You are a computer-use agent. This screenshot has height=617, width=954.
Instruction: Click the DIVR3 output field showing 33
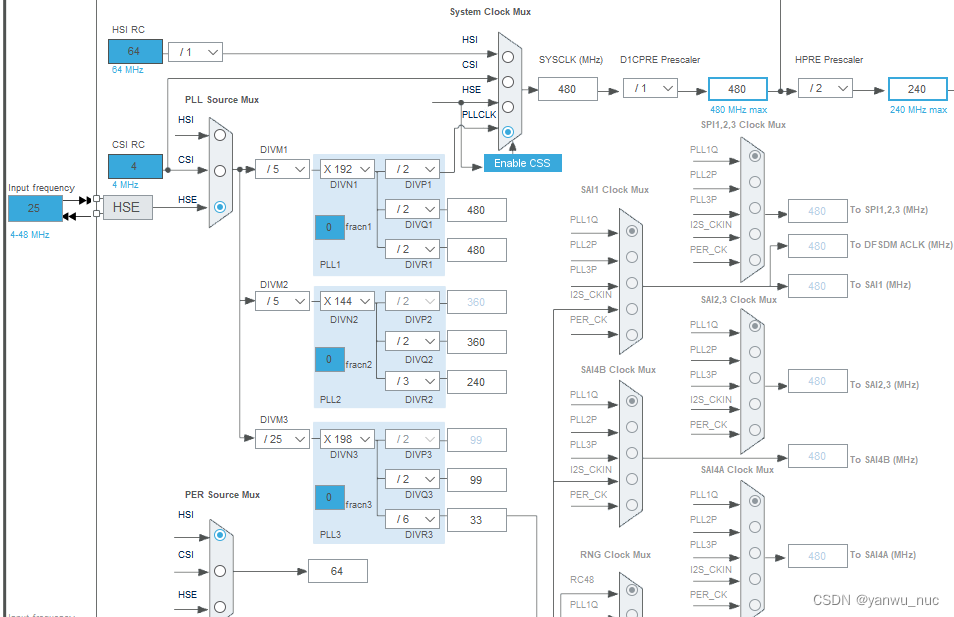tap(477, 520)
